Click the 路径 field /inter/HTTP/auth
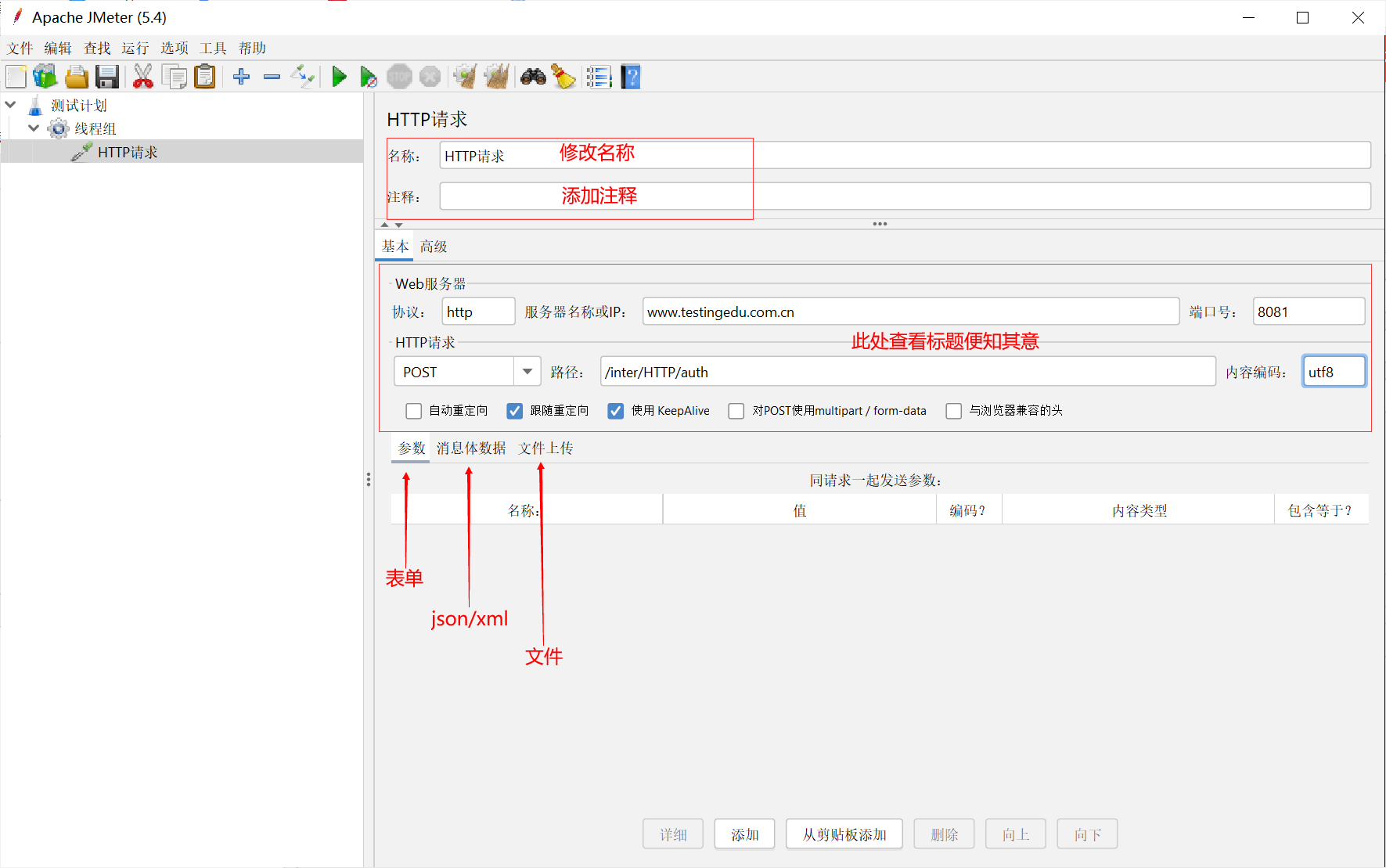Screen dimensions: 1386x868 908,372
